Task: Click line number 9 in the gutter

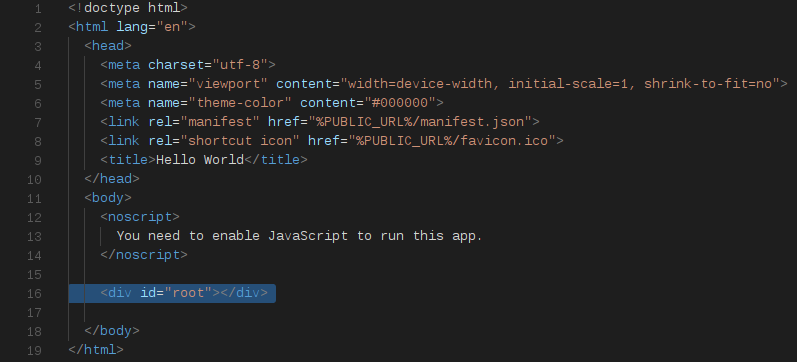Action: pyautogui.click(x=39, y=161)
